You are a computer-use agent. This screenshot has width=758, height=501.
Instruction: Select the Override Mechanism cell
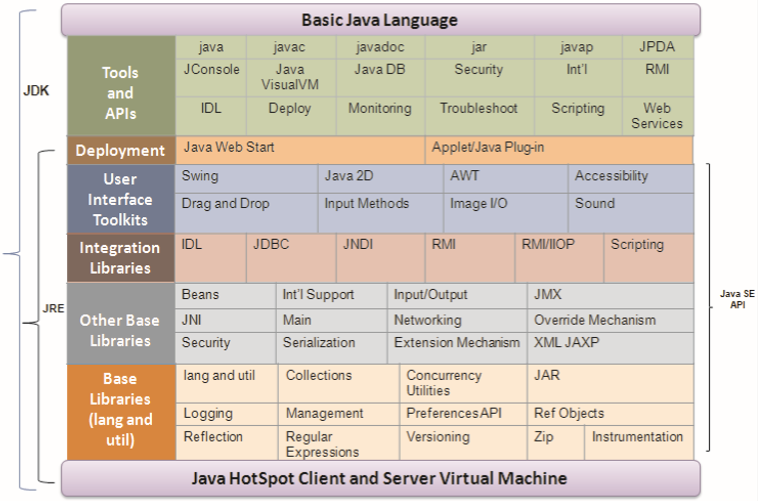point(610,321)
